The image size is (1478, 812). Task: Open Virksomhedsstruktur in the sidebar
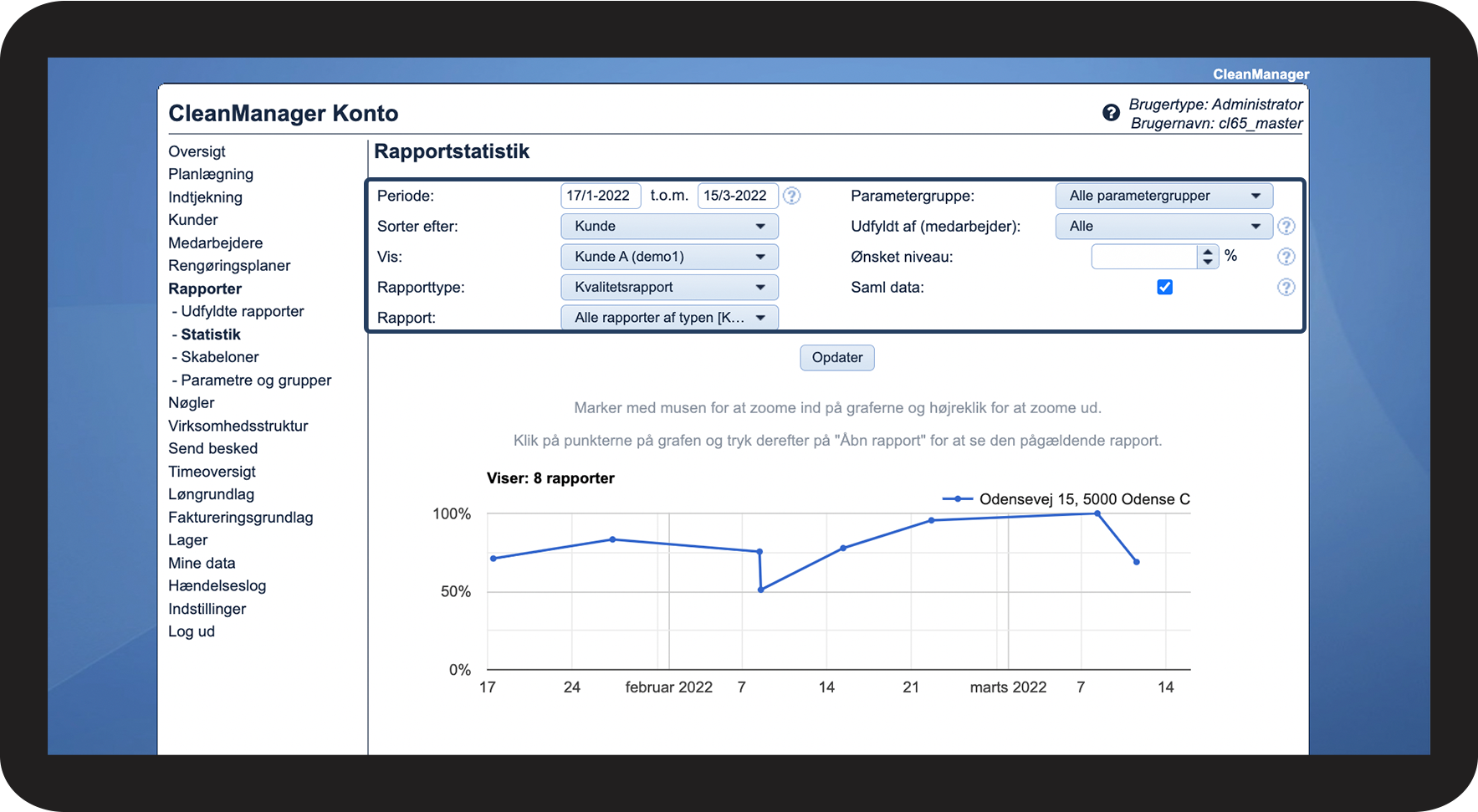[238, 426]
